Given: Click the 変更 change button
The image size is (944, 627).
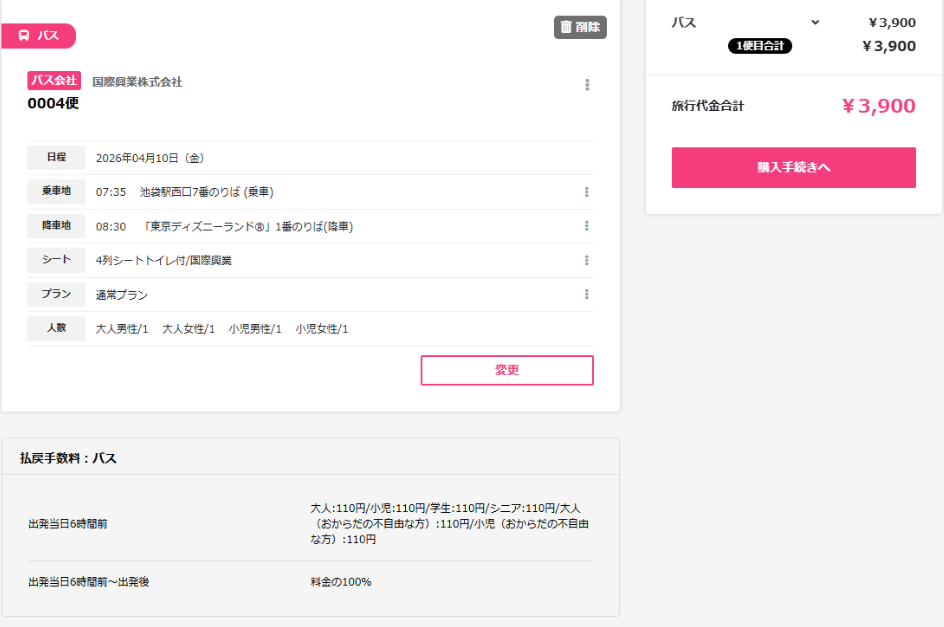Looking at the screenshot, I should pos(506,370).
